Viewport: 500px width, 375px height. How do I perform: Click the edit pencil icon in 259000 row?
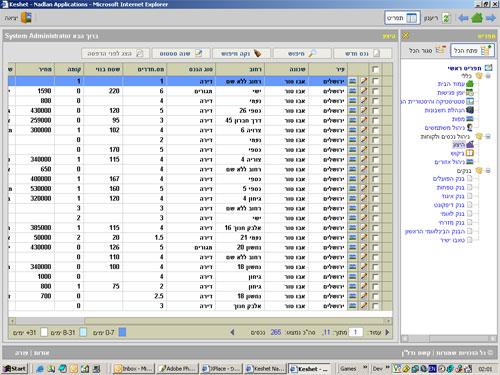(364, 120)
